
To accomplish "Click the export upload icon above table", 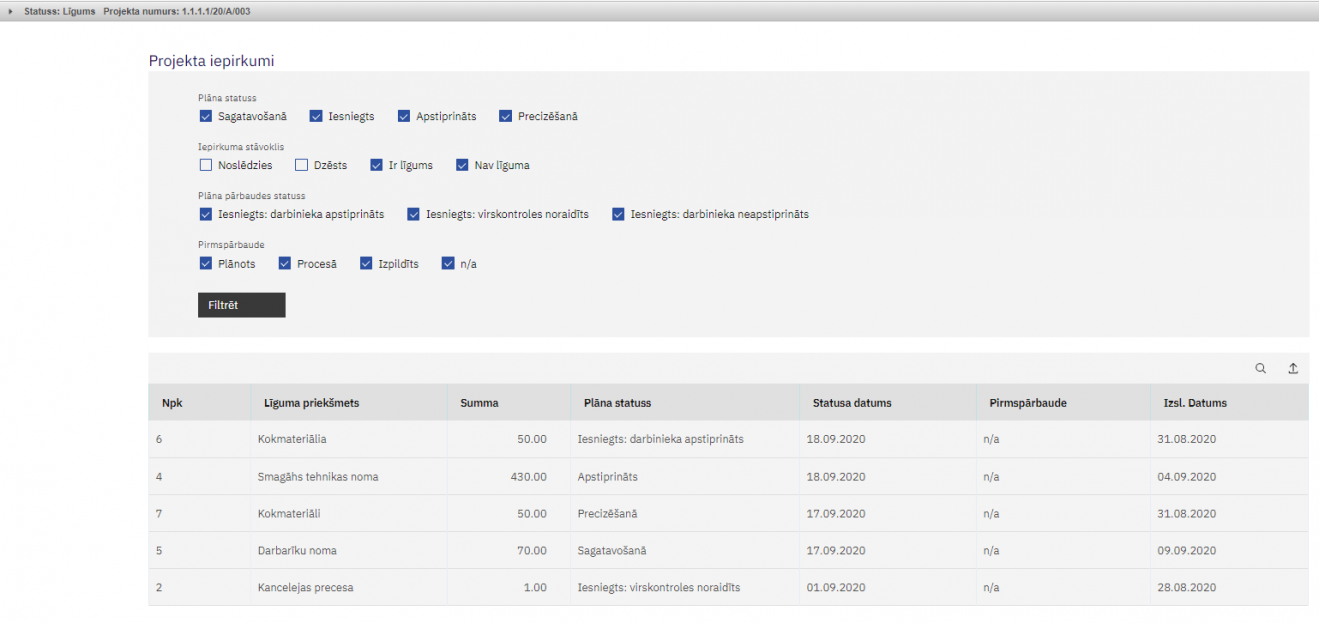I will click(x=1292, y=369).
